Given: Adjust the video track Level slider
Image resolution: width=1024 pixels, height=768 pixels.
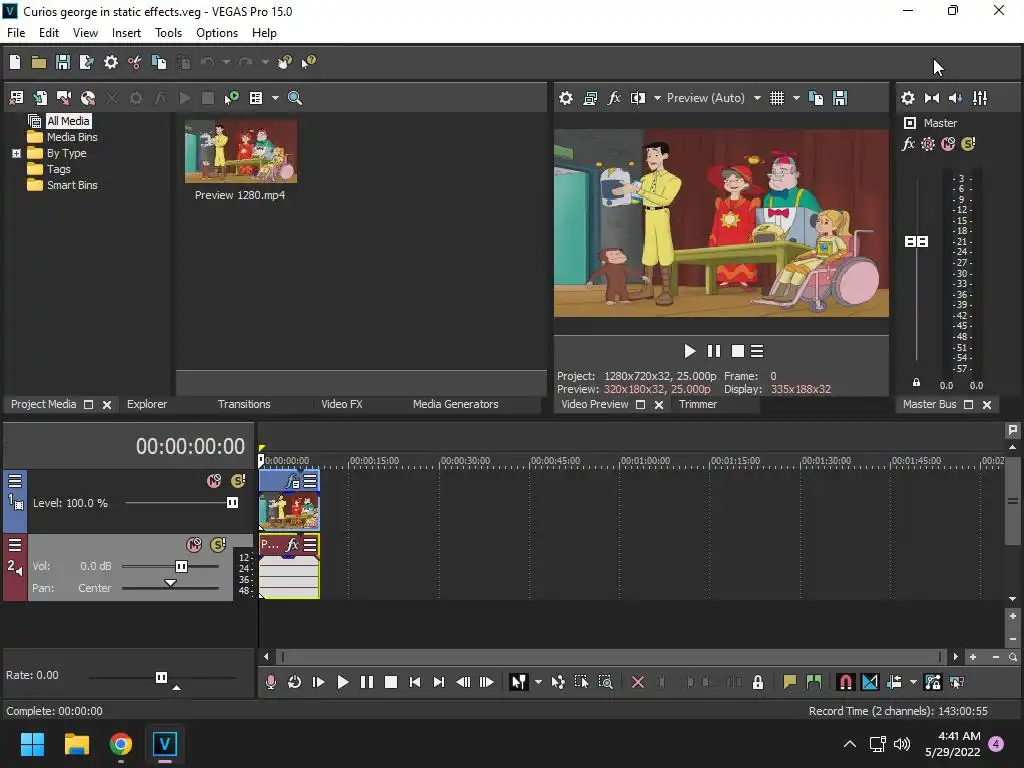Looking at the screenshot, I should pyautogui.click(x=232, y=503).
